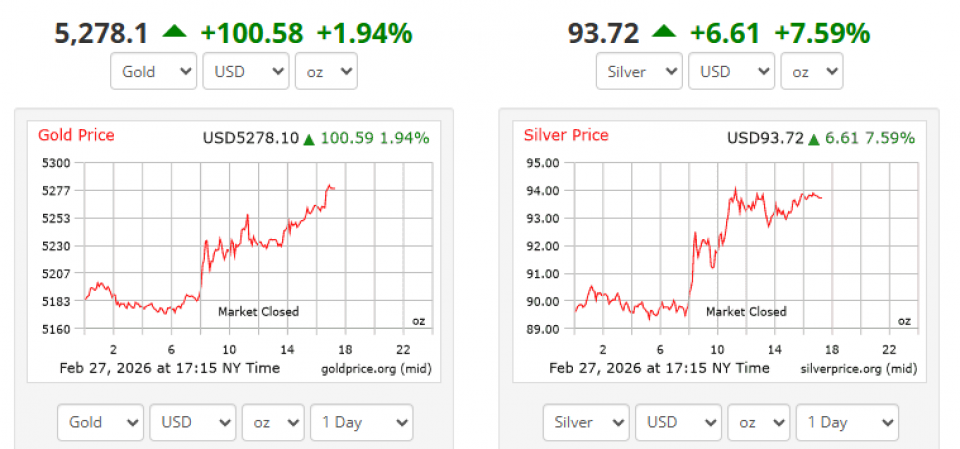Expand 1 Day range dropdown below silver chart
The height and width of the screenshot is (449, 960).
click(x=847, y=422)
